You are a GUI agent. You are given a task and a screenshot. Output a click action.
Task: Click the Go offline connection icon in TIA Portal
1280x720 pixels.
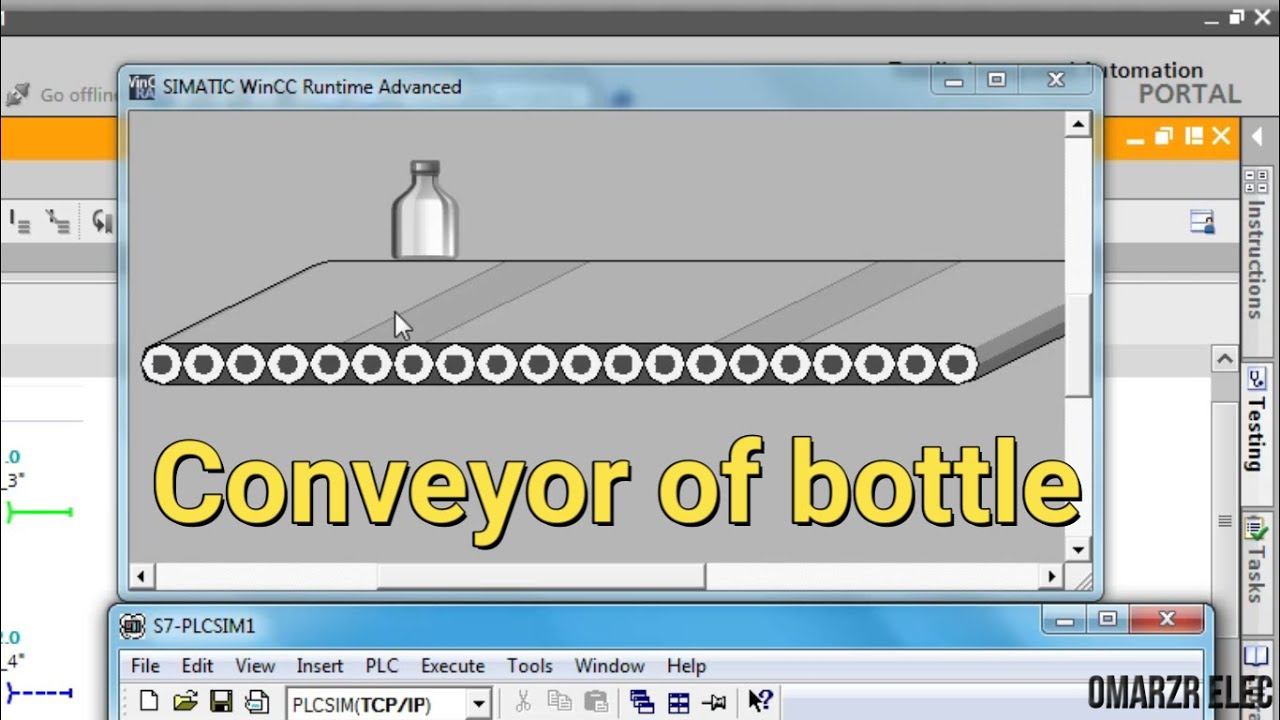pos(17,95)
